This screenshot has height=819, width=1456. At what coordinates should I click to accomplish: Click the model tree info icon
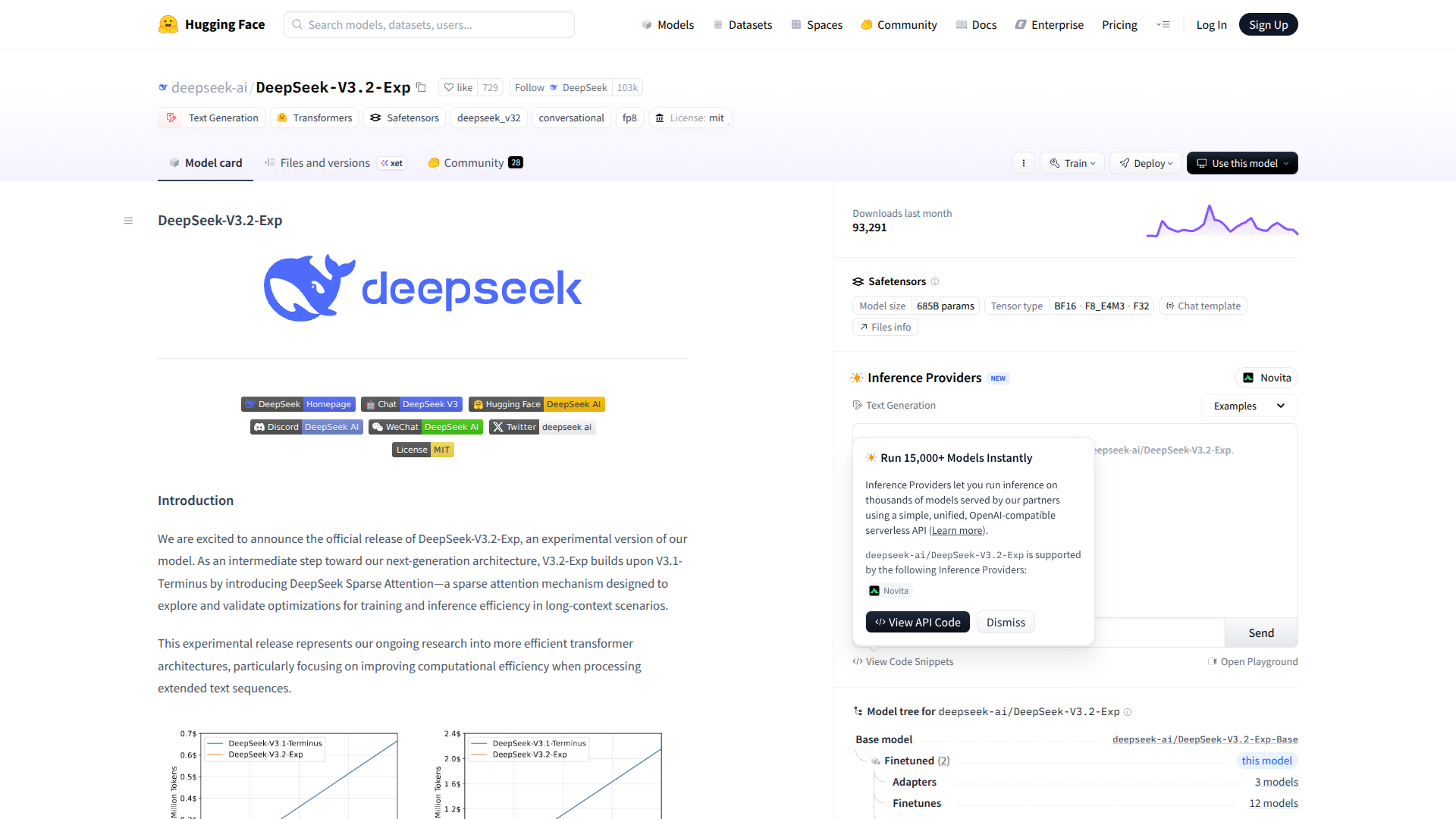pos(1128,712)
